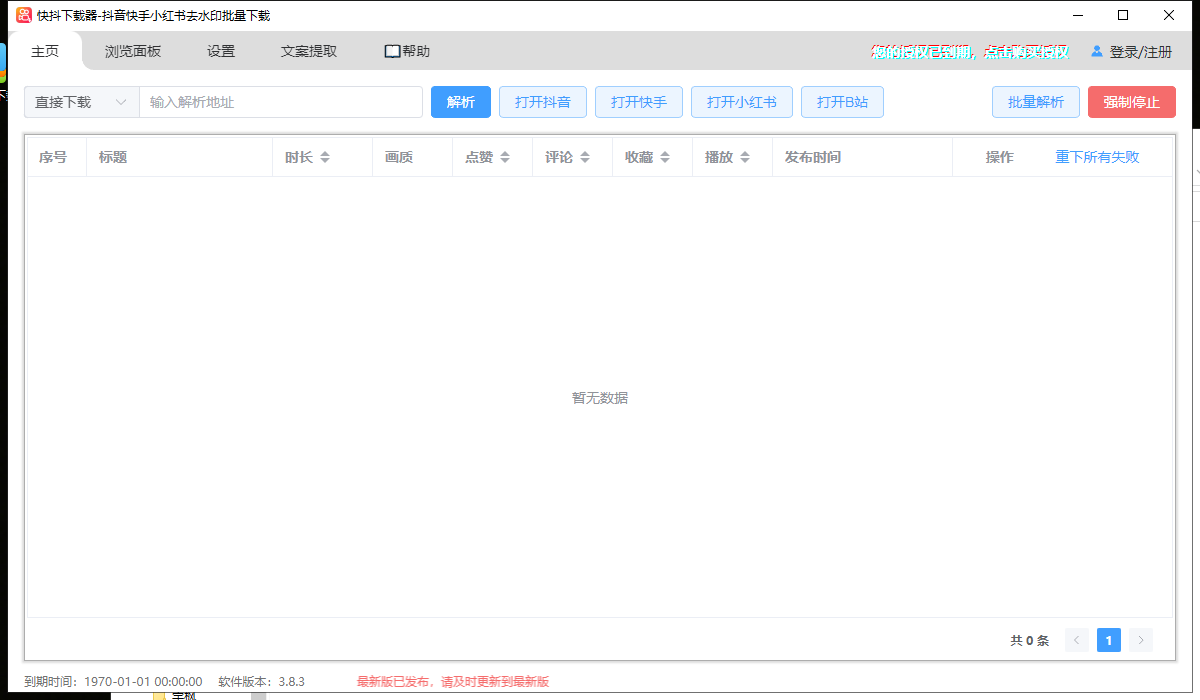Click the red 最新版已发布 update notice

click(453, 682)
